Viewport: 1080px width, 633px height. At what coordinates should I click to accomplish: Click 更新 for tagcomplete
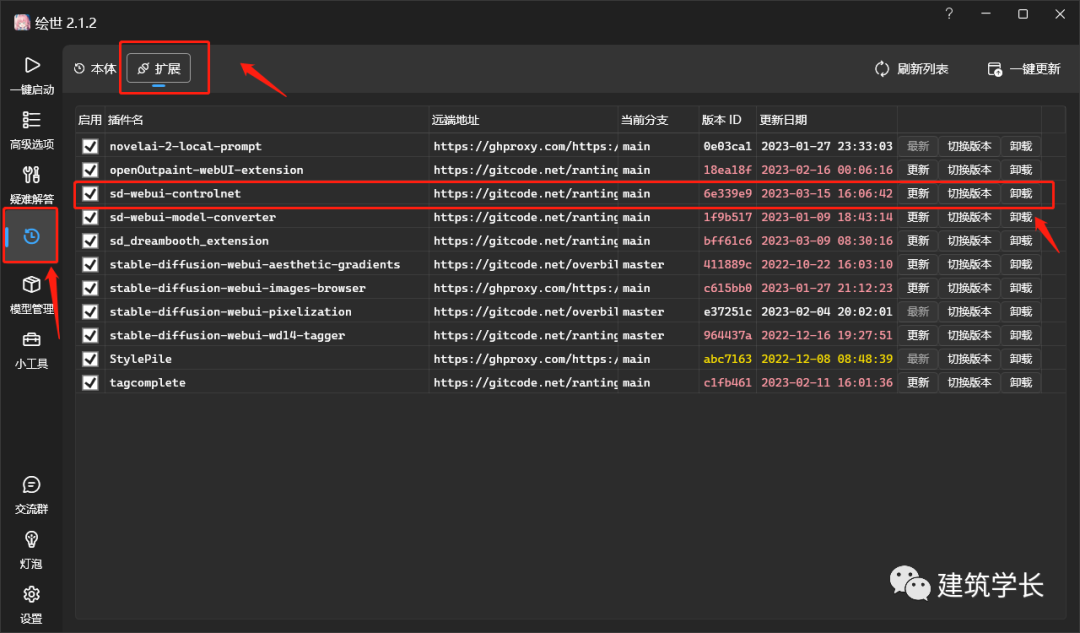point(917,382)
